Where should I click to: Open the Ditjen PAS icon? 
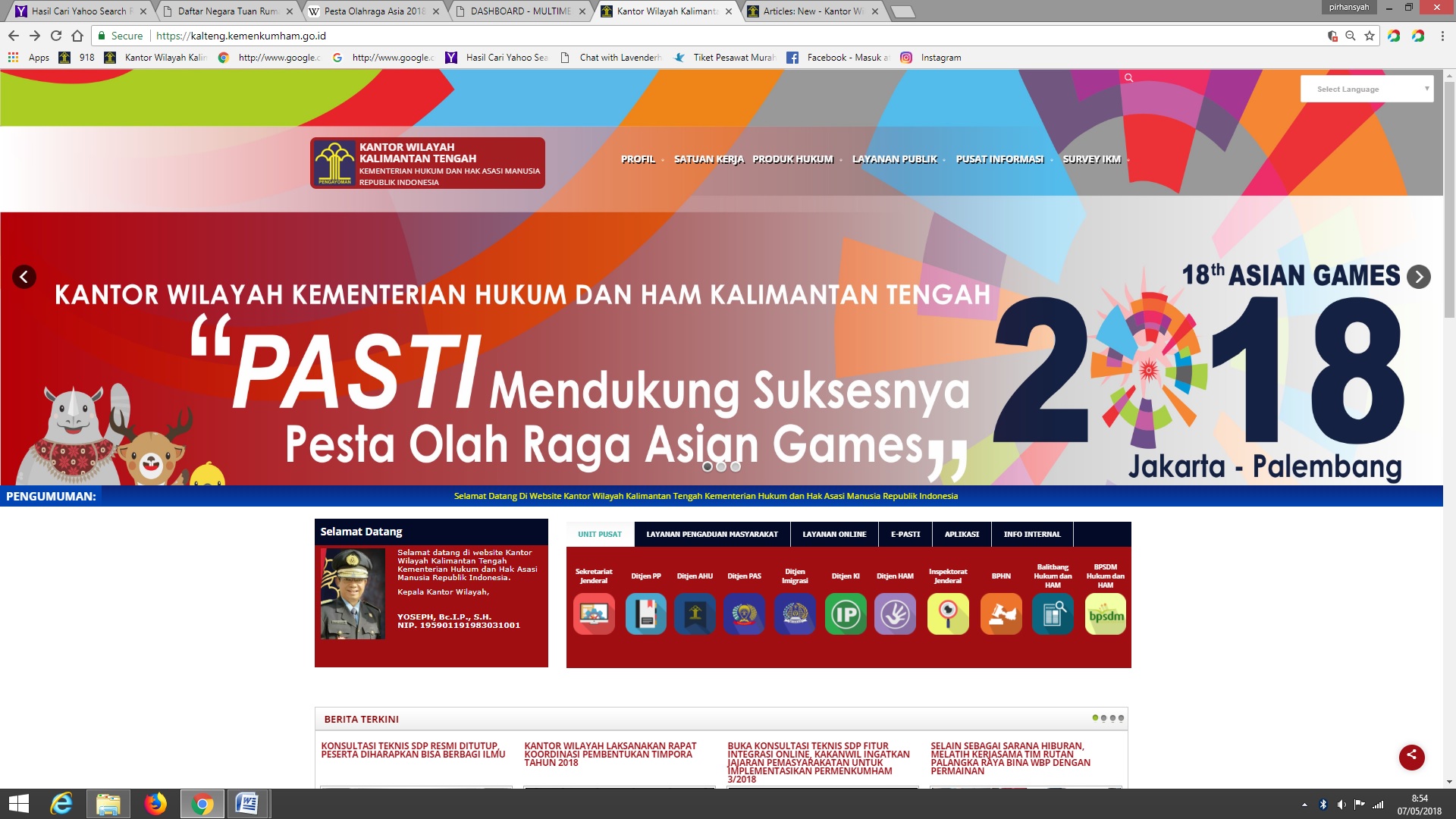(x=744, y=614)
